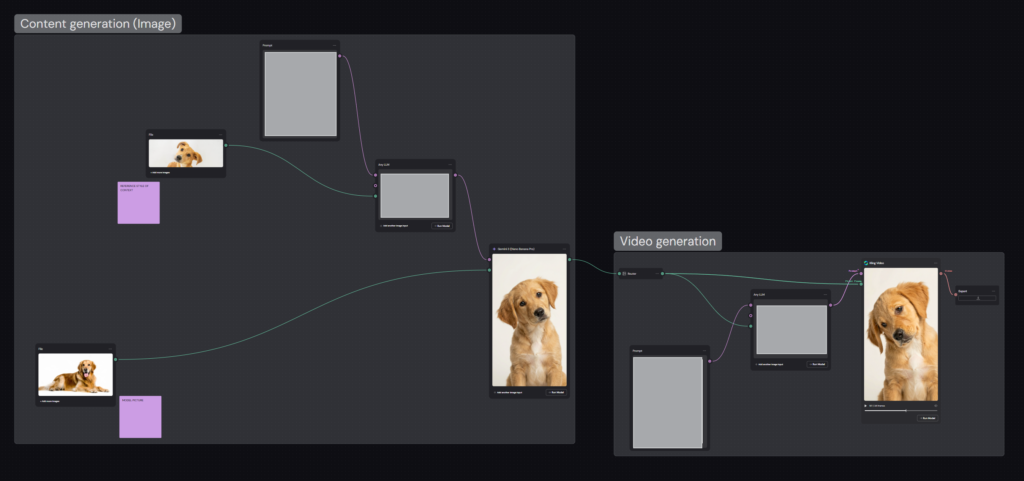Click the Router node icon
The image size is (1024, 481).
coord(624,273)
